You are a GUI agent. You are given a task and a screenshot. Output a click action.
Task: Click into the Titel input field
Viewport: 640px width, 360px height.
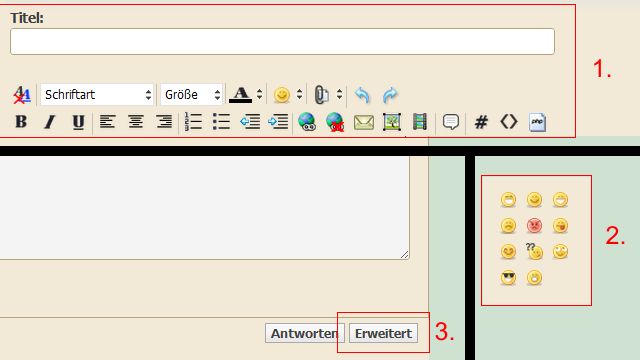pyautogui.click(x=282, y=41)
